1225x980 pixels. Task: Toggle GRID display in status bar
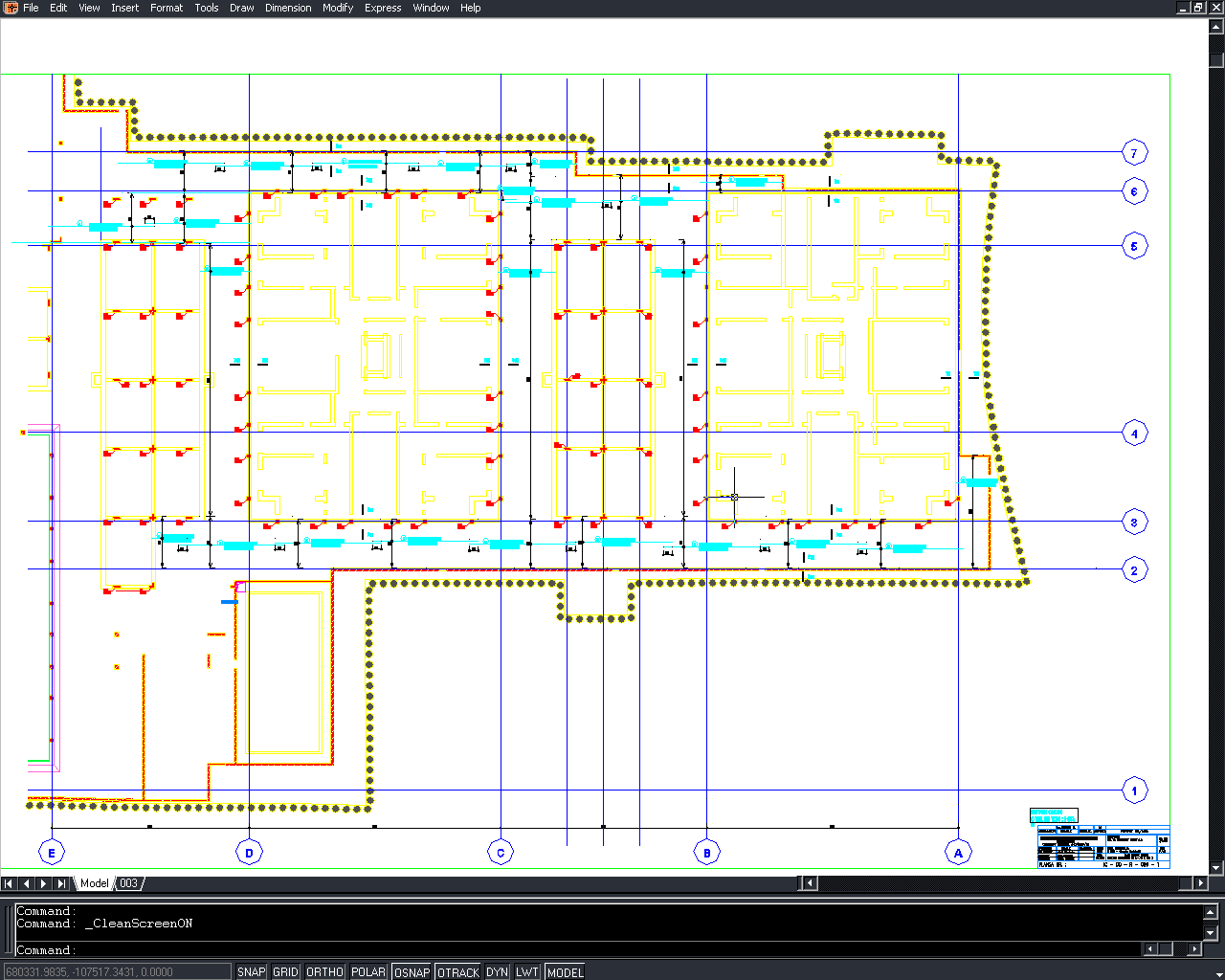(x=286, y=971)
